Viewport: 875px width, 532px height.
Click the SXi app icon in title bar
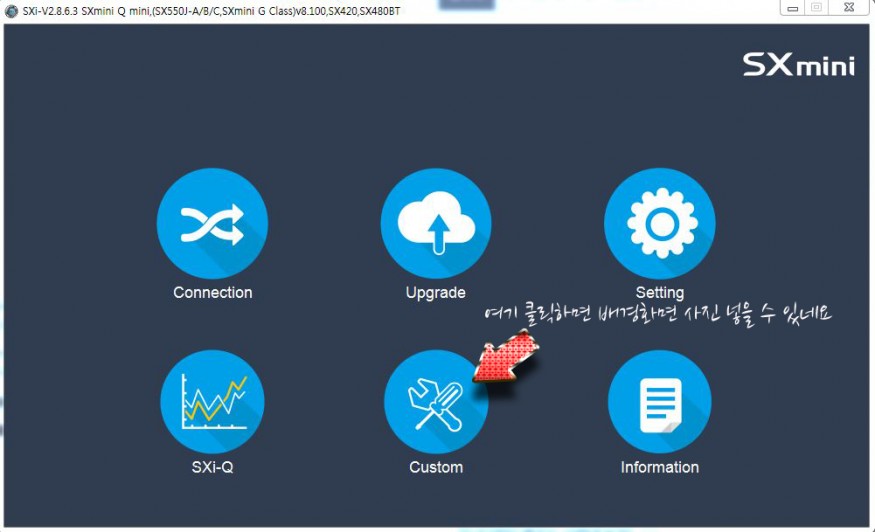(11, 11)
